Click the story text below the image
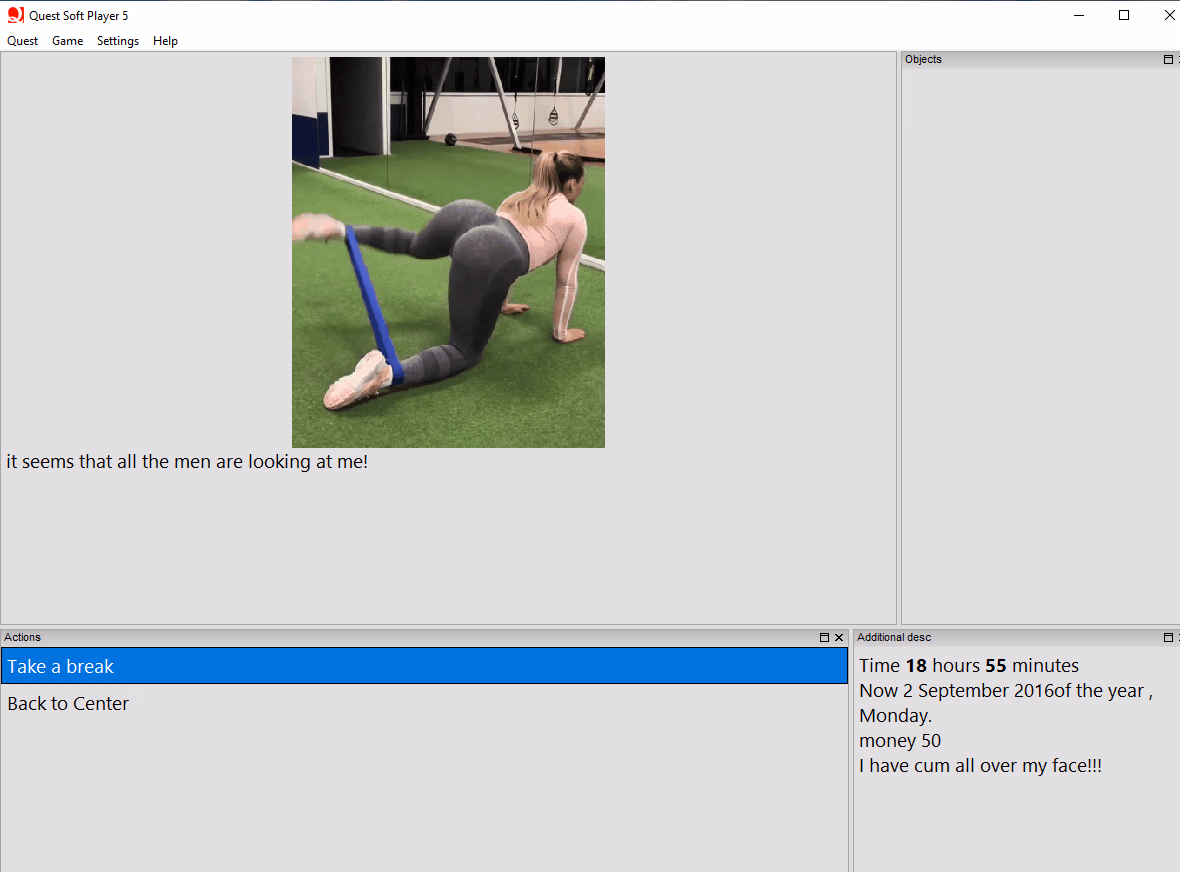Screen dimensions: 1180x872 point(187,461)
